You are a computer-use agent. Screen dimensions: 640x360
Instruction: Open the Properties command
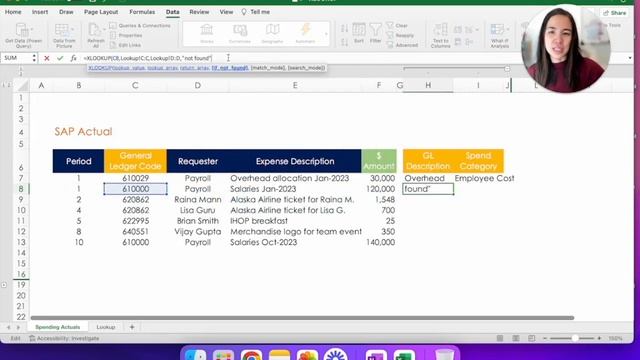click(x=126, y=36)
